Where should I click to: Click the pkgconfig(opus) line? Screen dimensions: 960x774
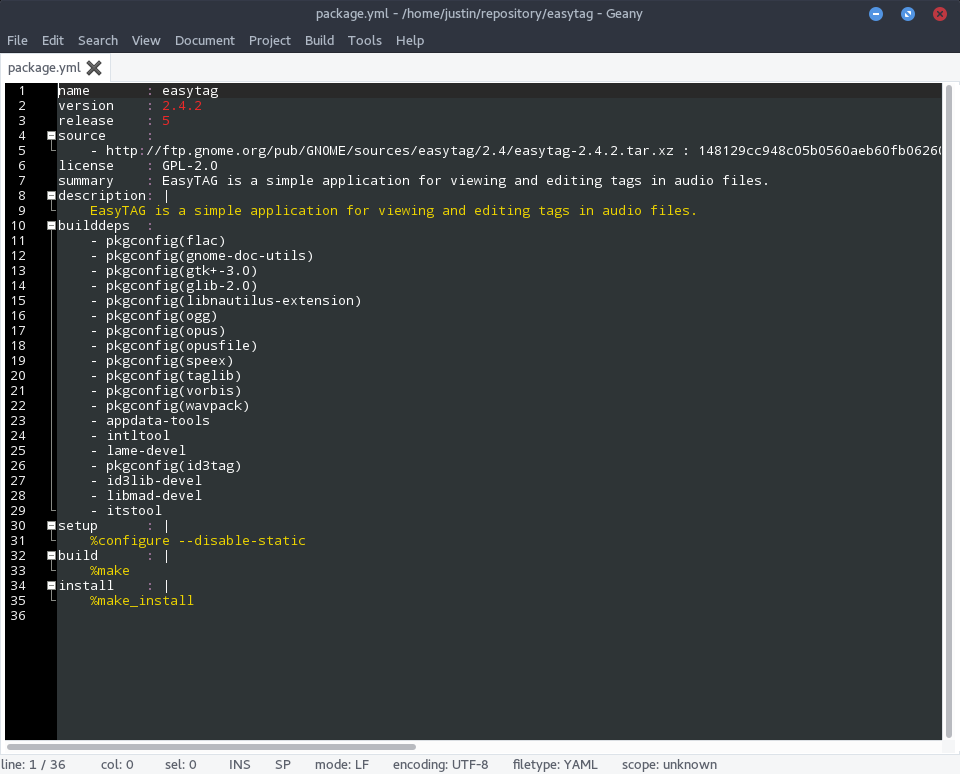pyautogui.click(x=165, y=331)
